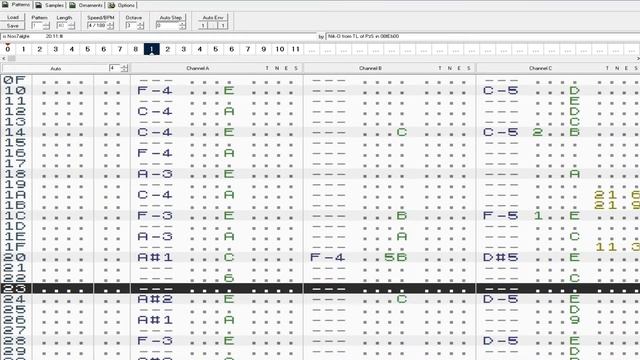Switch to the Patterns tab
The height and width of the screenshot is (360, 640).
[16, 5]
